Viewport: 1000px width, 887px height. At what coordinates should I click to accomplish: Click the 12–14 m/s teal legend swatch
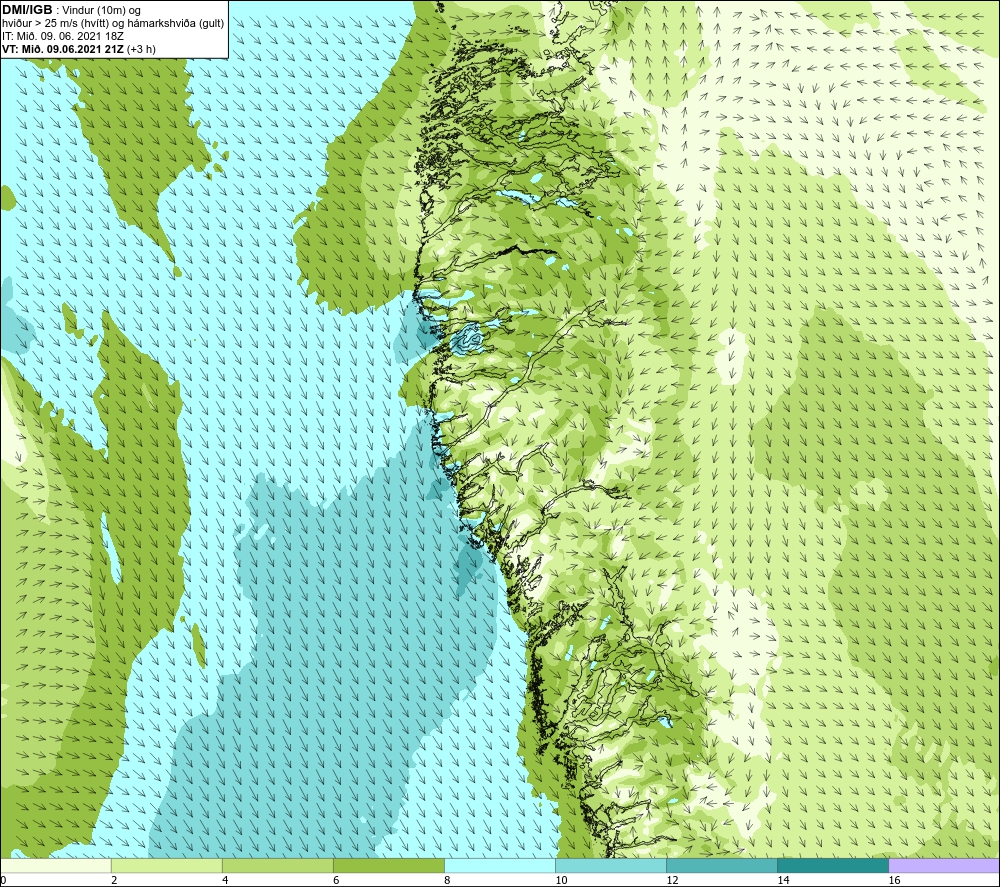coord(722,866)
